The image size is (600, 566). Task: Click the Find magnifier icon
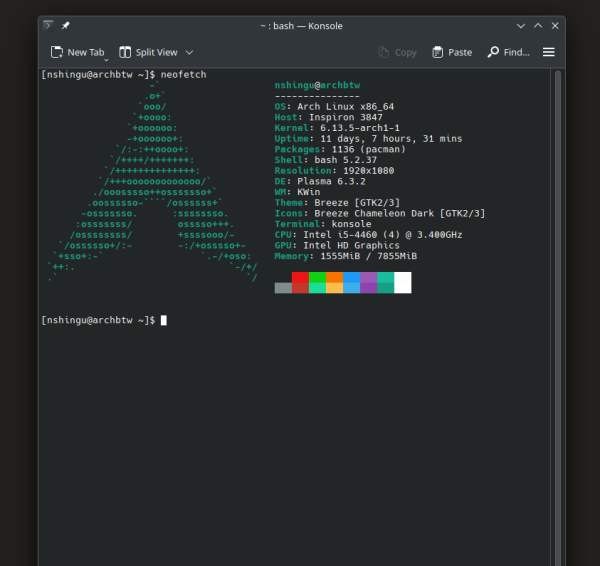pyautogui.click(x=493, y=52)
